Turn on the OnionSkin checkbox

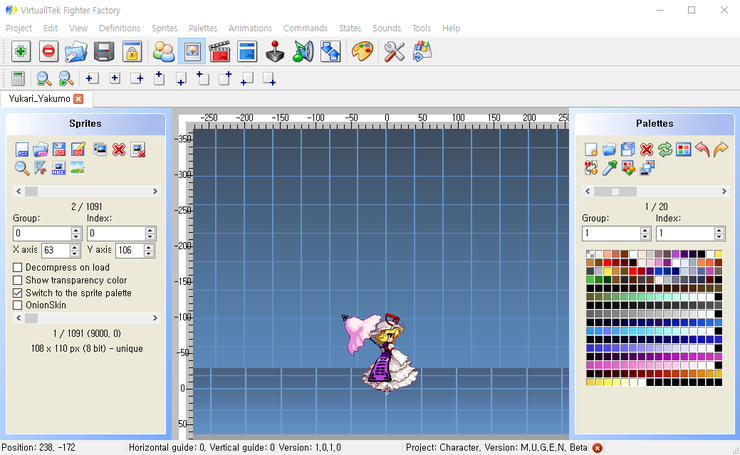17,305
